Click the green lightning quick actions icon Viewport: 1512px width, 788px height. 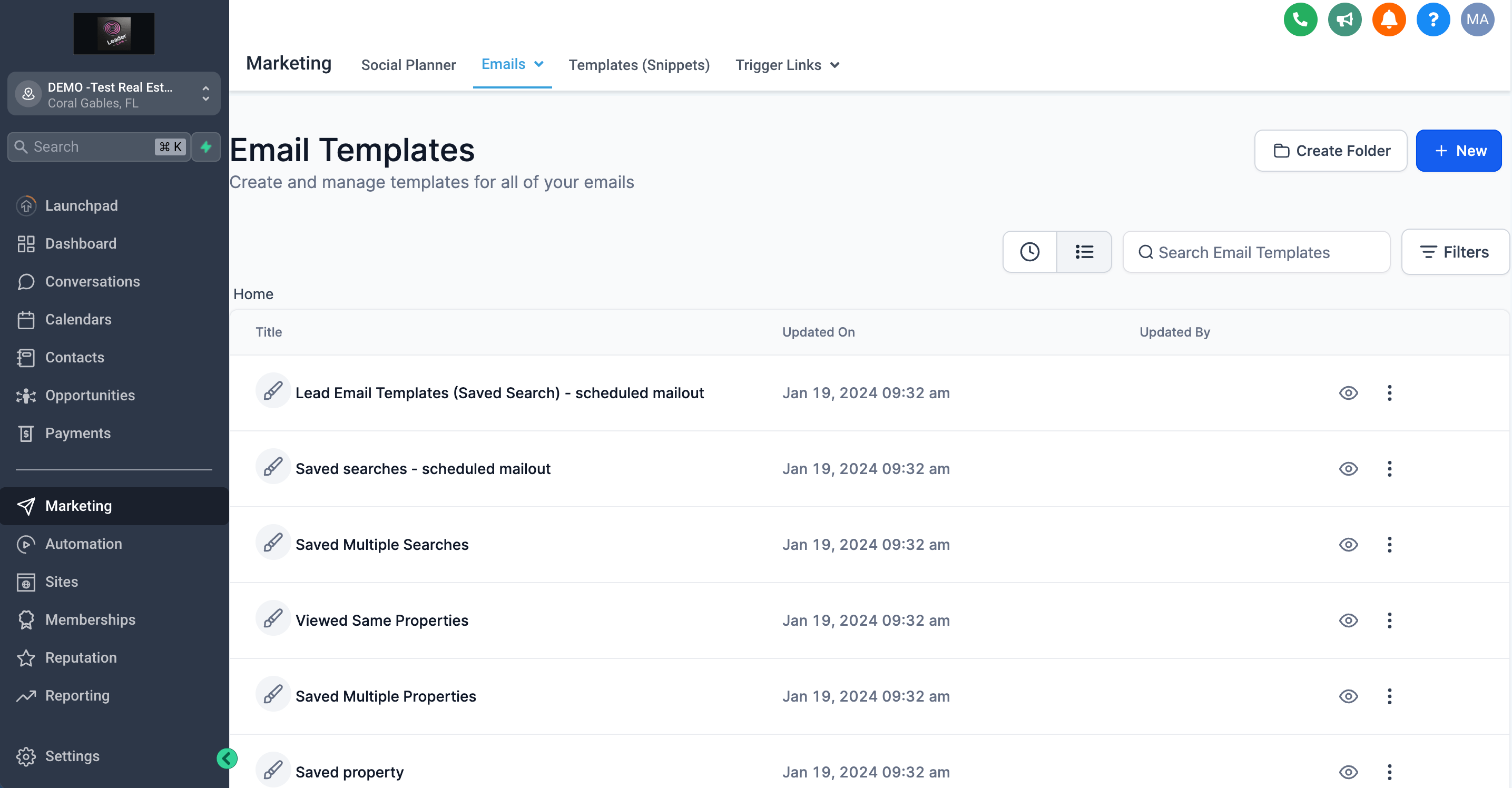205,146
